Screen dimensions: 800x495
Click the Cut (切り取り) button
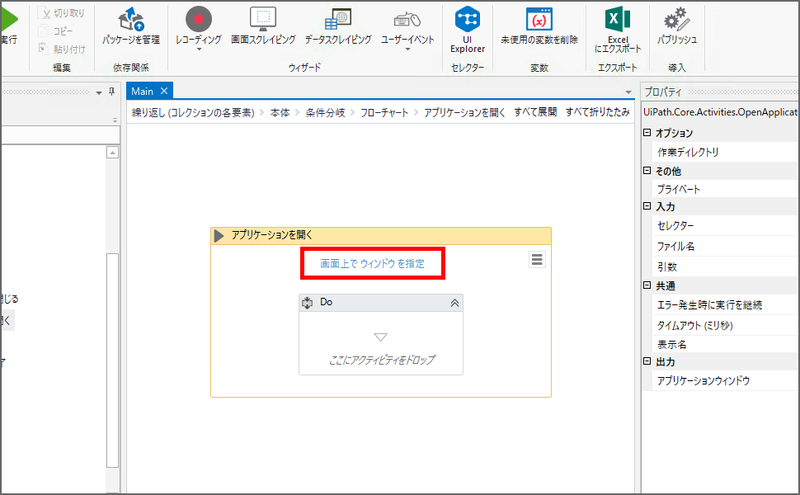[61, 13]
